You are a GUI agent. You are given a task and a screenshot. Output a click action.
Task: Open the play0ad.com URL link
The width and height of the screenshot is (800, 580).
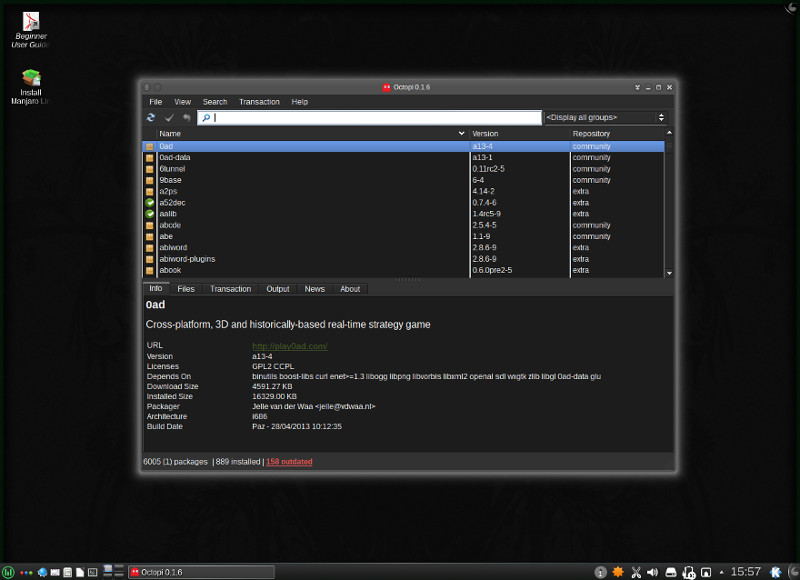tap(289, 346)
